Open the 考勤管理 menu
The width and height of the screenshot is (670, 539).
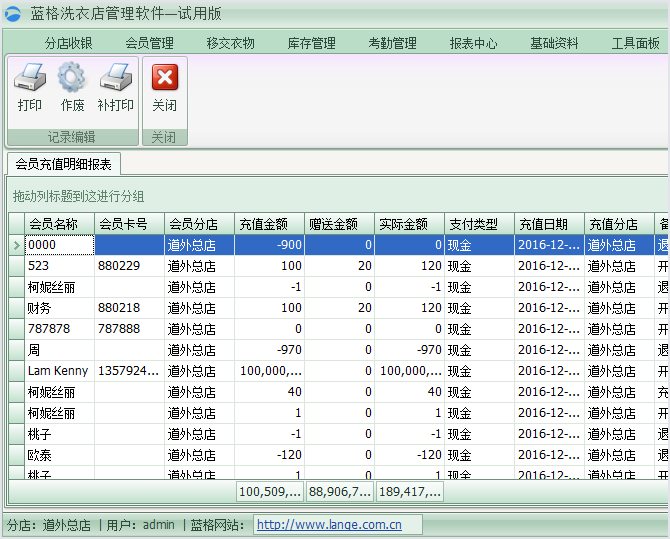(x=393, y=44)
